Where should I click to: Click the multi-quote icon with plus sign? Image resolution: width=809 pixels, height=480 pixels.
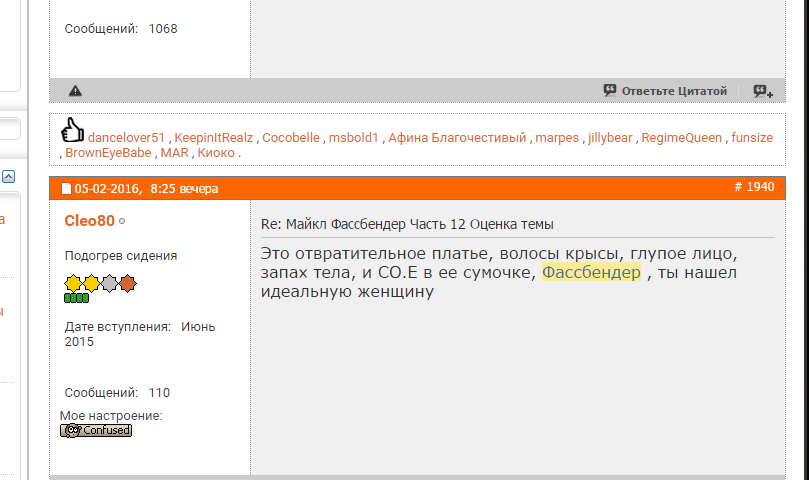762,91
